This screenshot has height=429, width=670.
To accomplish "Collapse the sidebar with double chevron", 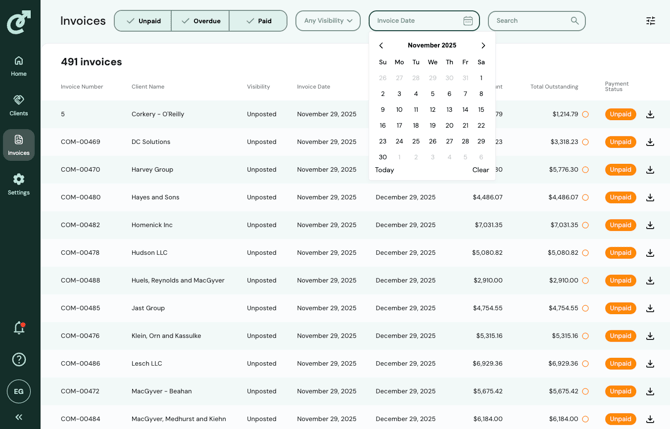I will 19,417.
